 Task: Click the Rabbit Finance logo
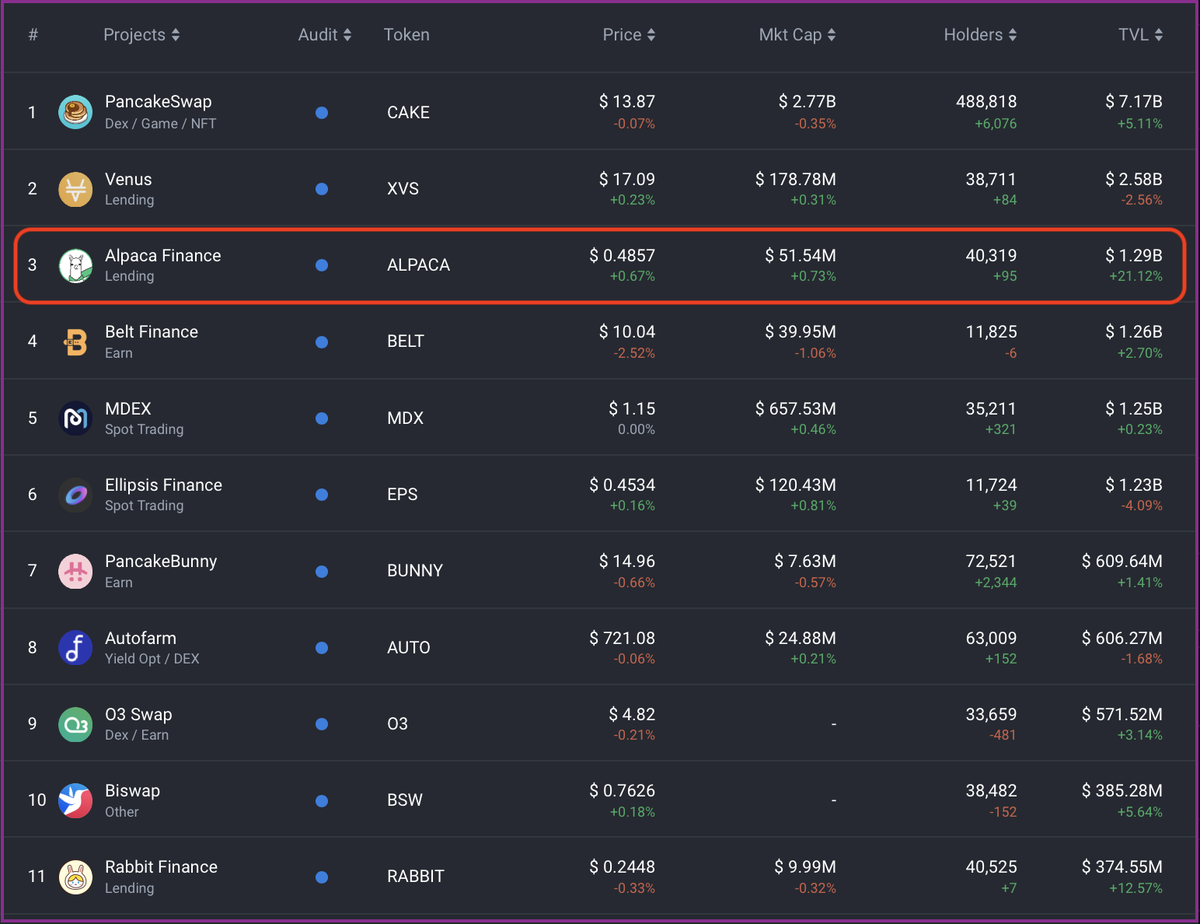[x=75, y=877]
